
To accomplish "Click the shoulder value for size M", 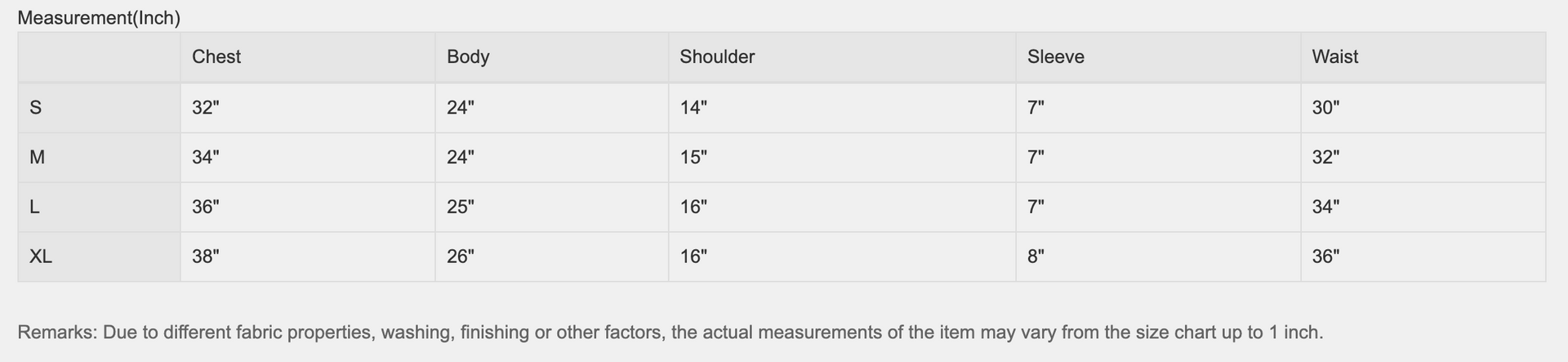I will [693, 157].
